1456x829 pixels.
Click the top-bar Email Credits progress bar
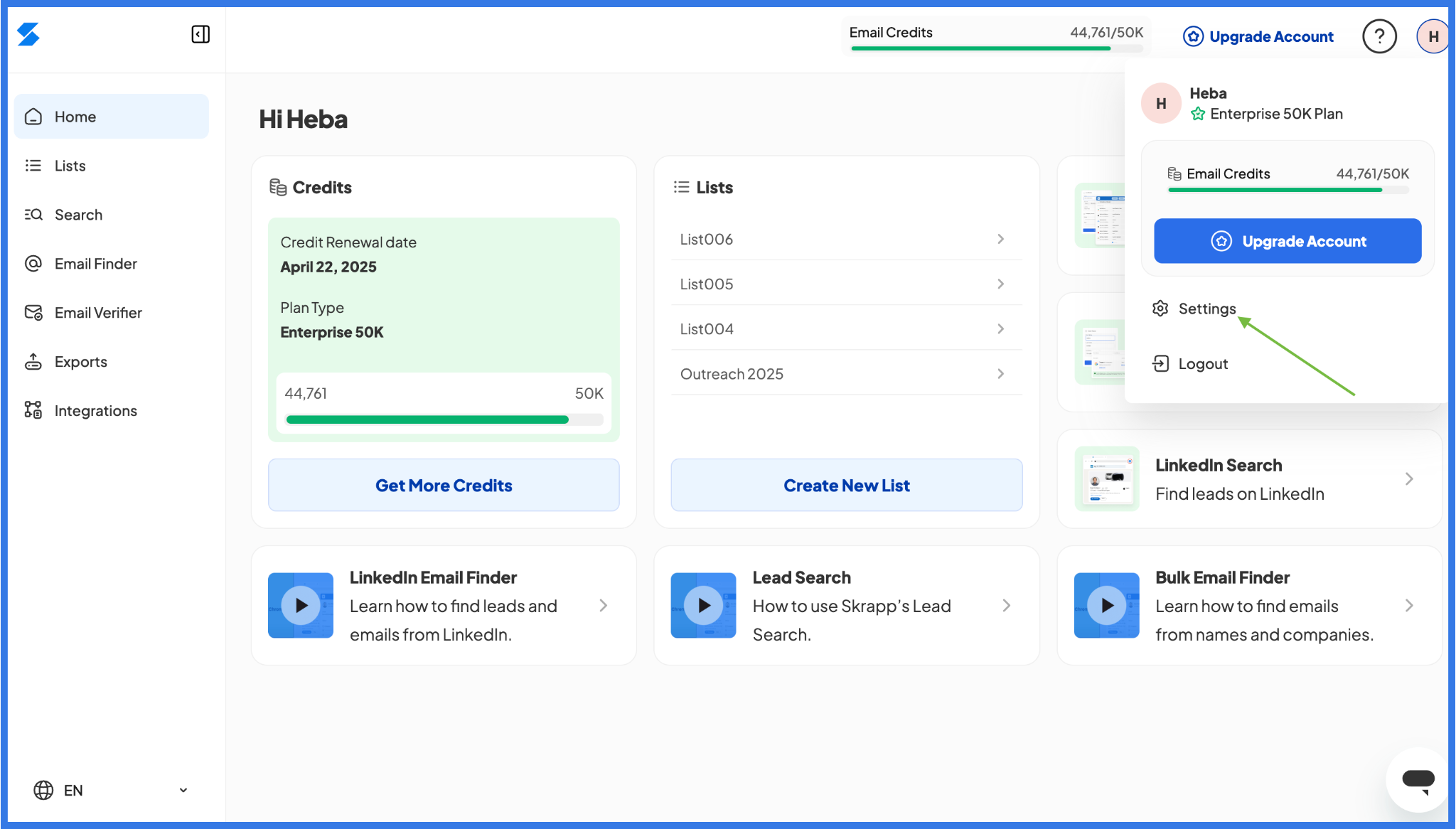[997, 48]
